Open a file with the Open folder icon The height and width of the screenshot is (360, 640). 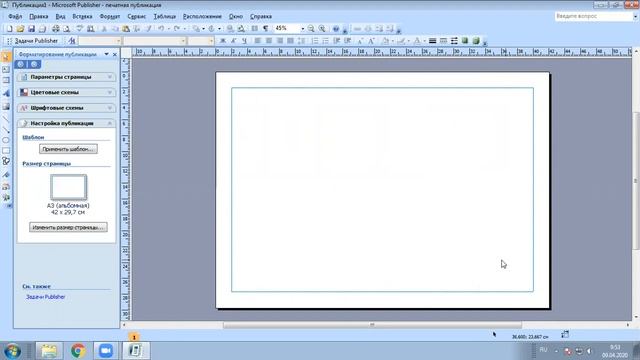tap(20, 29)
